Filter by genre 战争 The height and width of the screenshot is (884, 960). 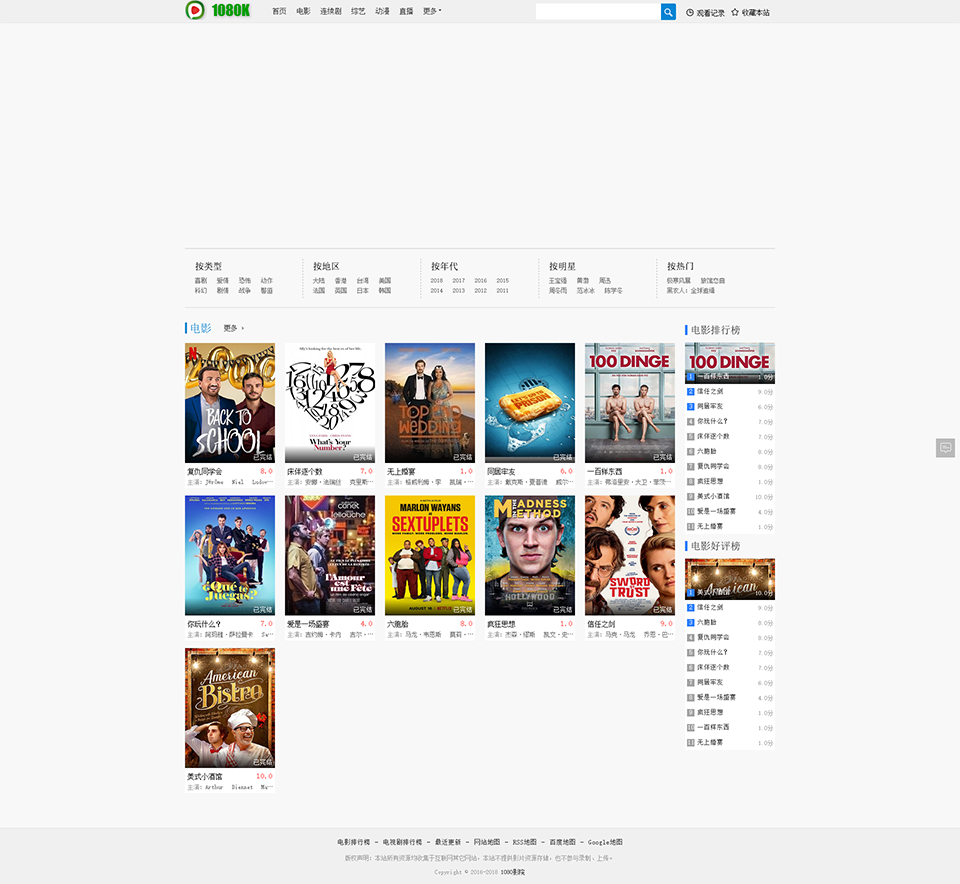tap(244, 291)
